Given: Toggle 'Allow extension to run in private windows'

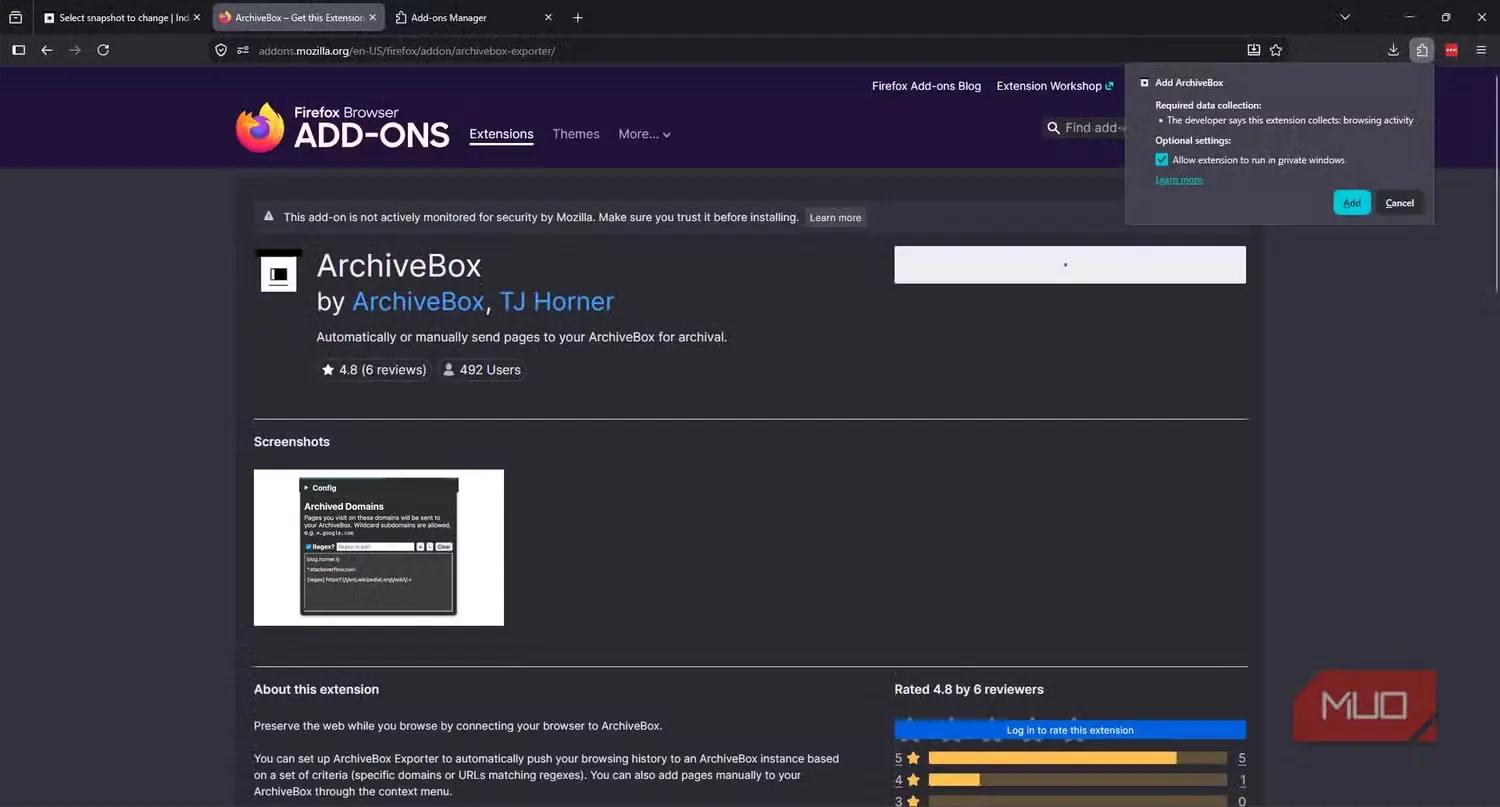Looking at the screenshot, I should pyautogui.click(x=1161, y=160).
